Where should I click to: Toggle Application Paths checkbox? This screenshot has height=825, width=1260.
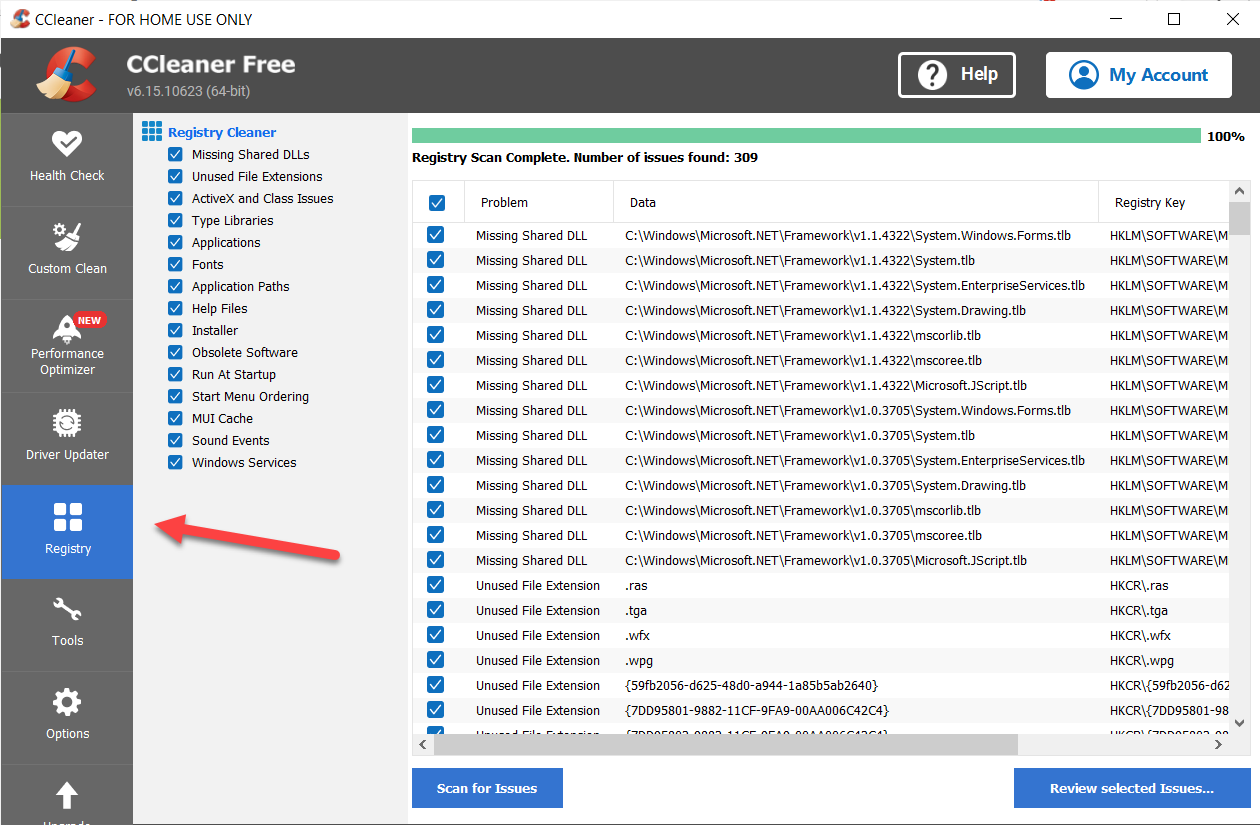tap(176, 286)
